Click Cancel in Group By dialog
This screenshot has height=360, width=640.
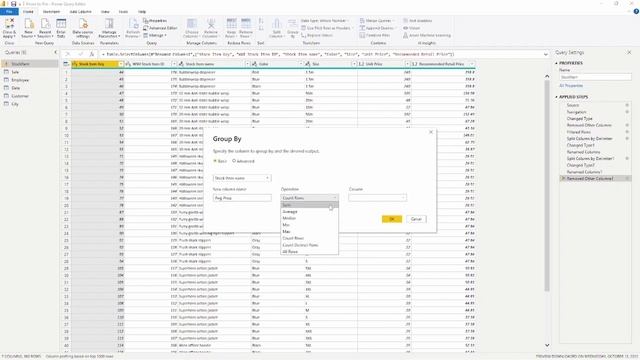416,219
